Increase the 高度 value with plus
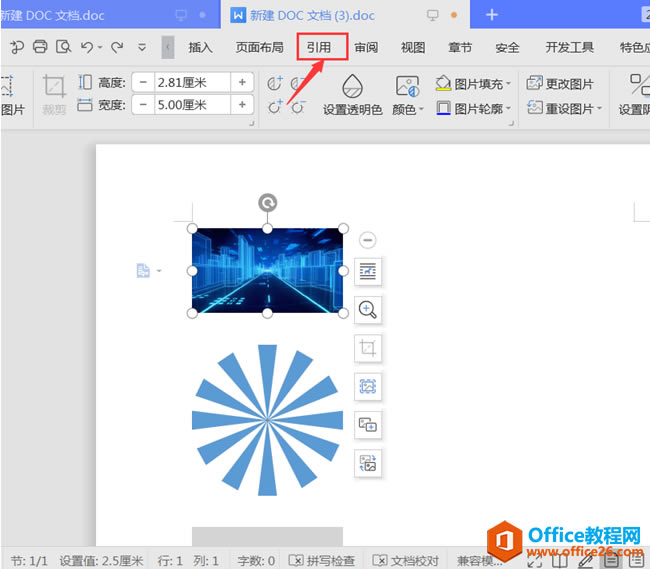Screen dimensions: 650x569 [242, 82]
